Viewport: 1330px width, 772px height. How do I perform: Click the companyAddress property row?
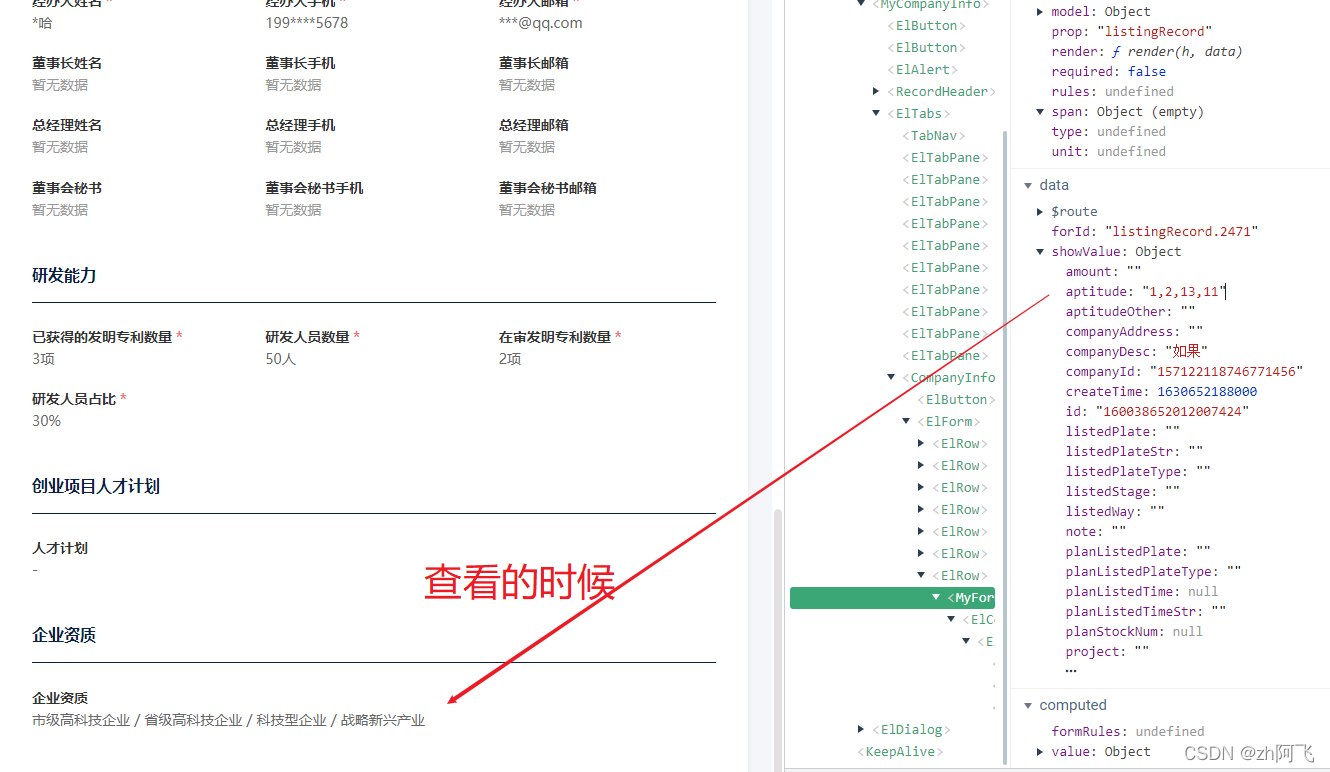1134,331
